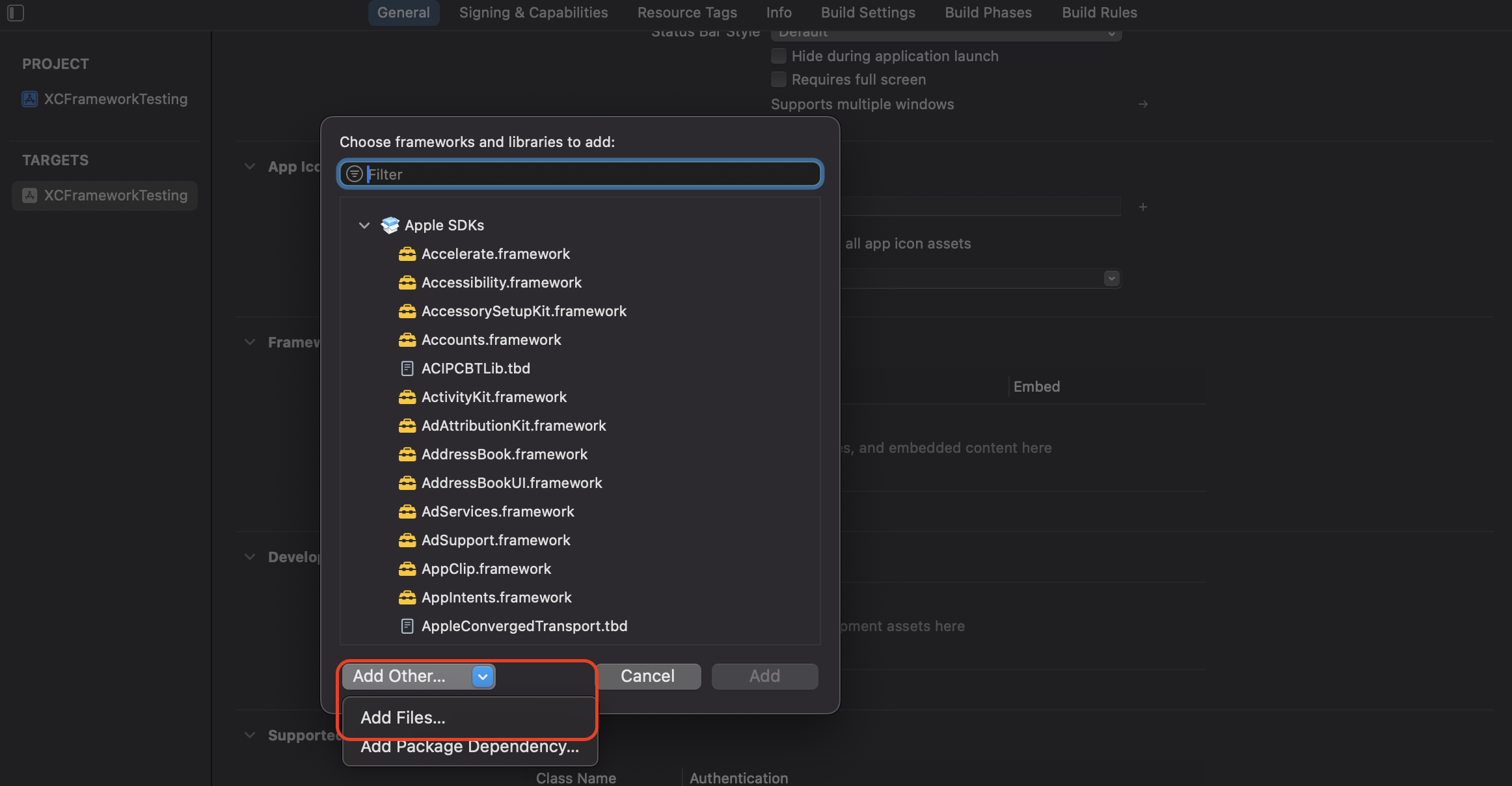Click the arrow next to Supports multiple windows
This screenshot has height=786, width=1512.
[x=1143, y=104]
